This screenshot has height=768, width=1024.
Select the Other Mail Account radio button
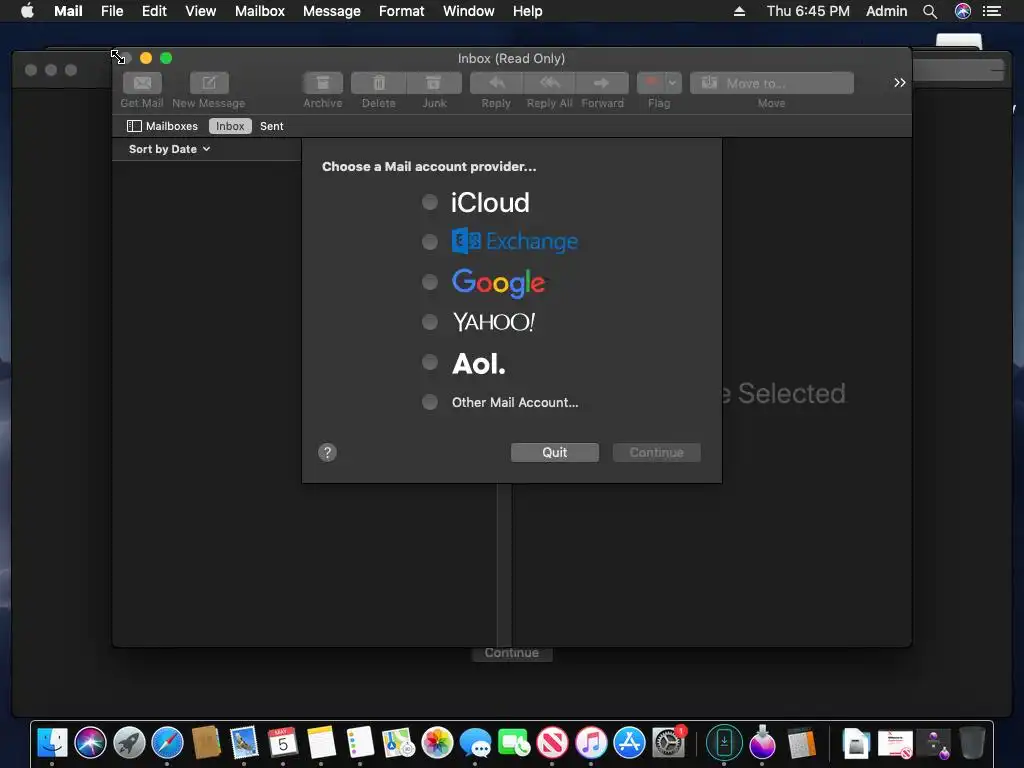[430, 402]
